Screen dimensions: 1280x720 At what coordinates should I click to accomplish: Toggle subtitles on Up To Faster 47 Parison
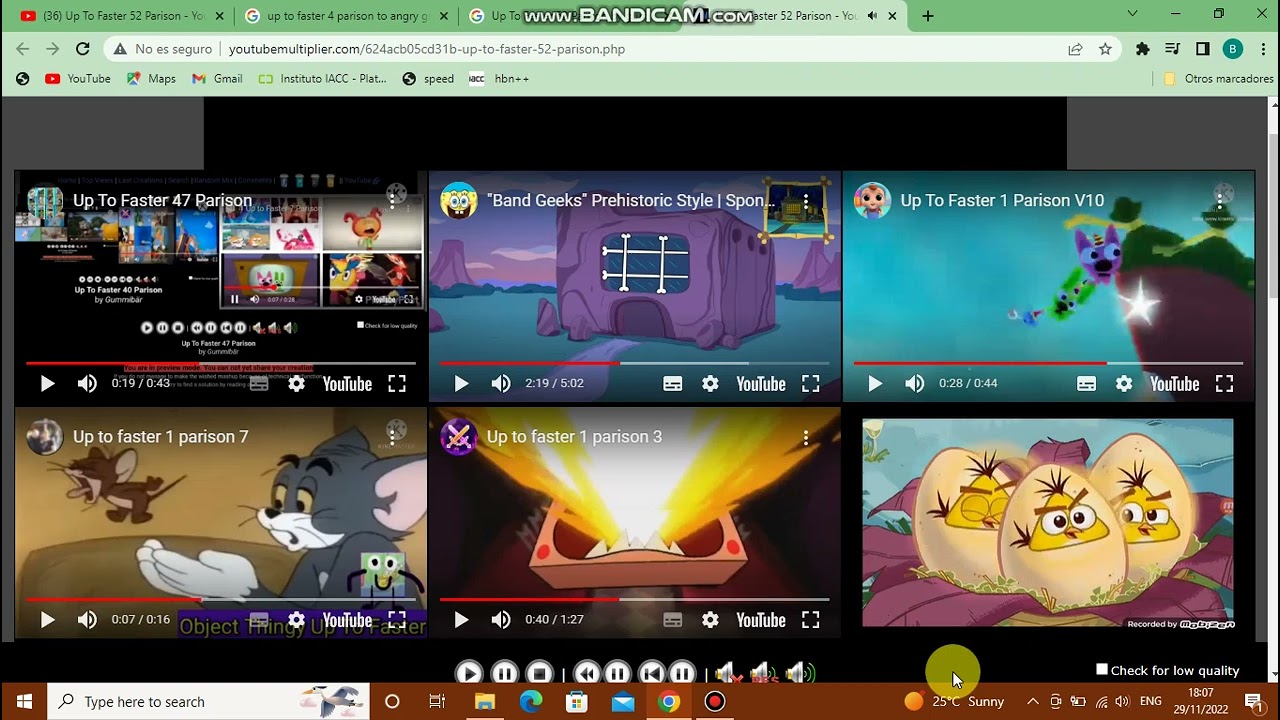[259, 383]
